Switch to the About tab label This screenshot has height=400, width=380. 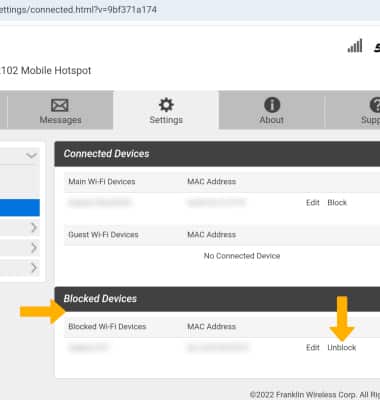[x=272, y=120]
